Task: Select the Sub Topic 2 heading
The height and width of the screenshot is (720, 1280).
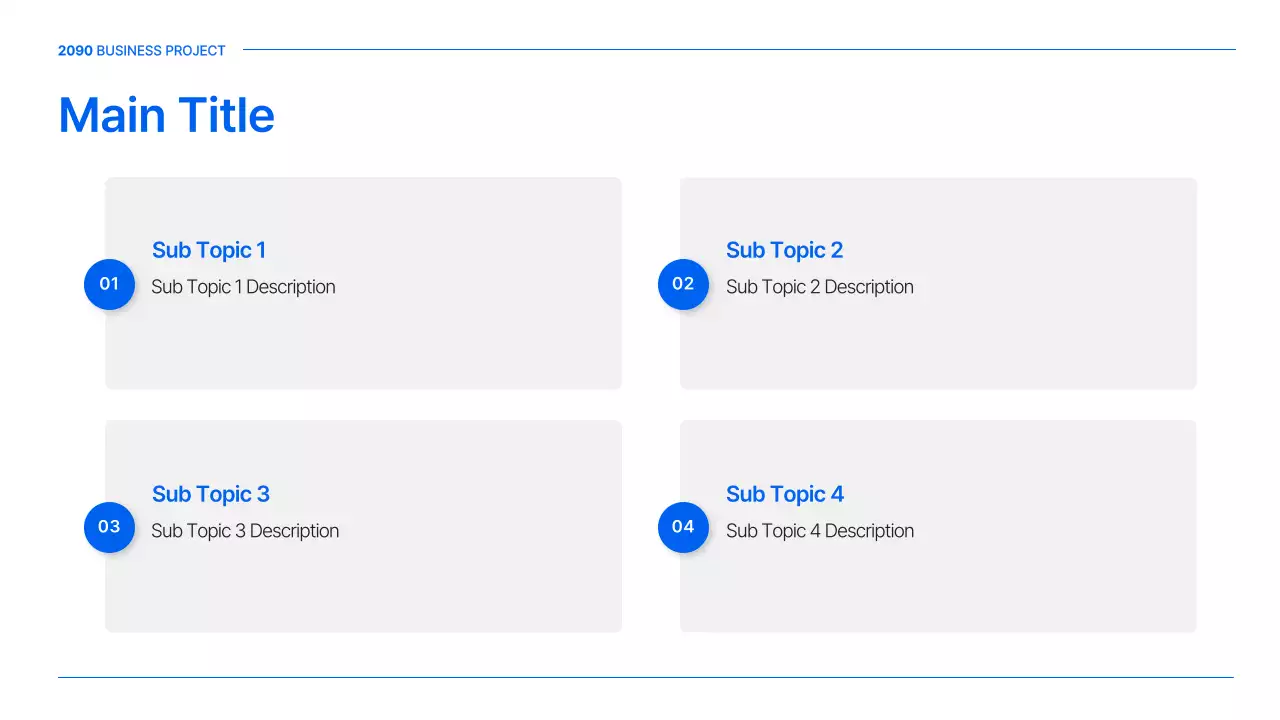Action: [784, 250]
